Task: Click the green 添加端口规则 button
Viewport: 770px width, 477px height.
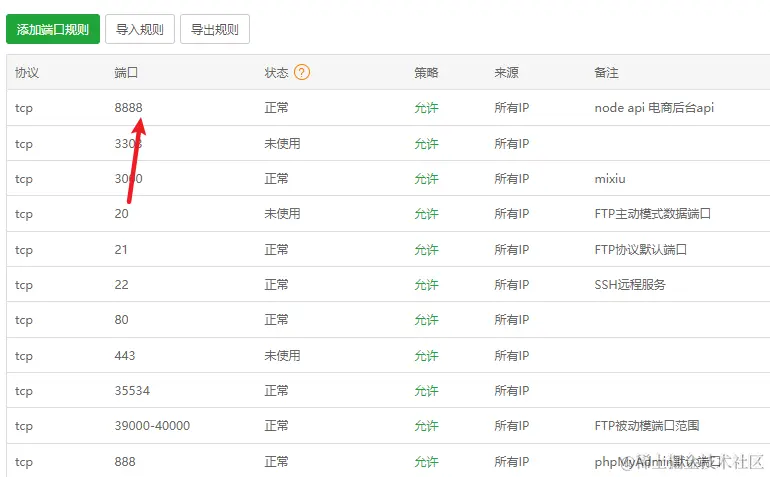Action: click(53, 29)
